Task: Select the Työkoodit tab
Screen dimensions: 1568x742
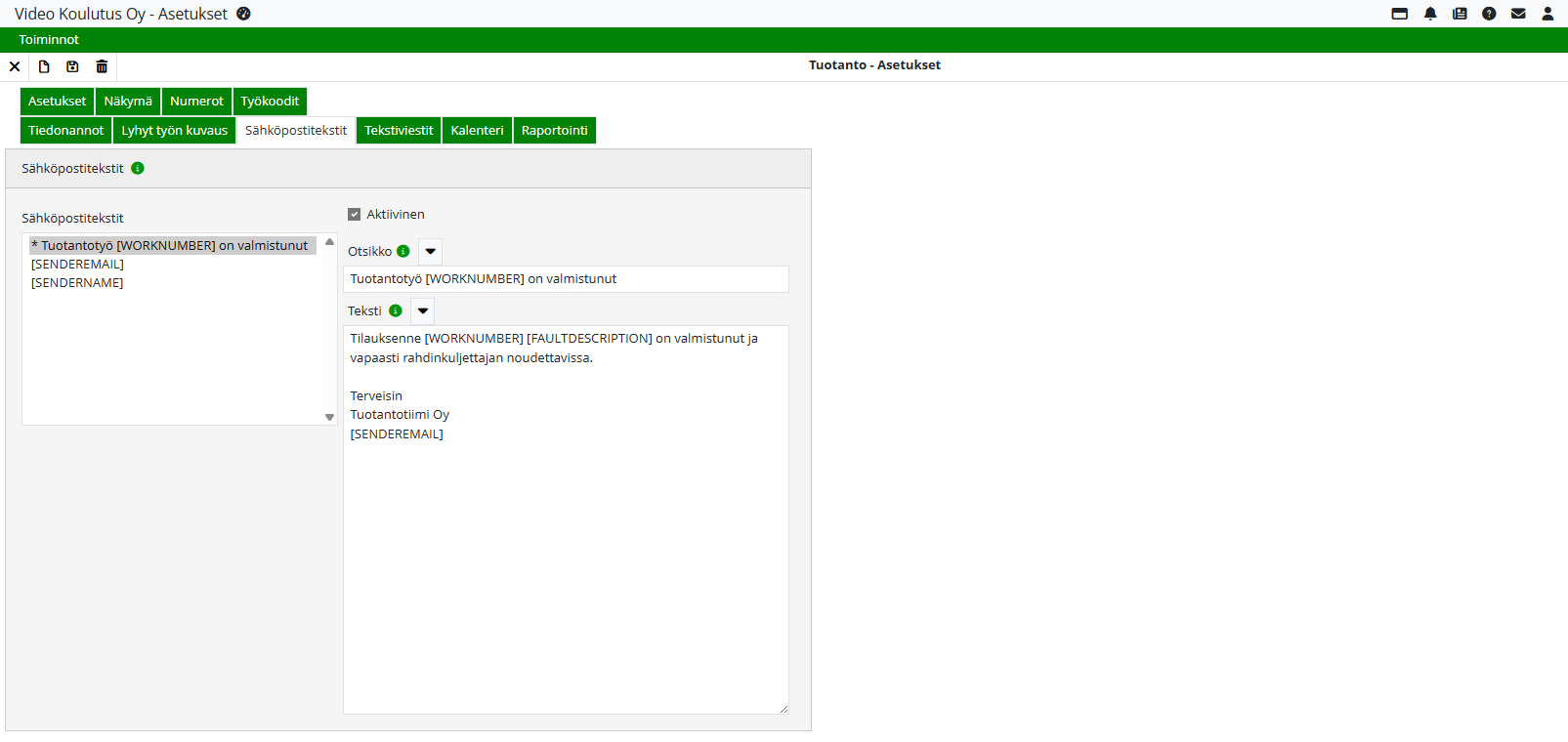Action: pyautogui.click(x=270, y=102)
